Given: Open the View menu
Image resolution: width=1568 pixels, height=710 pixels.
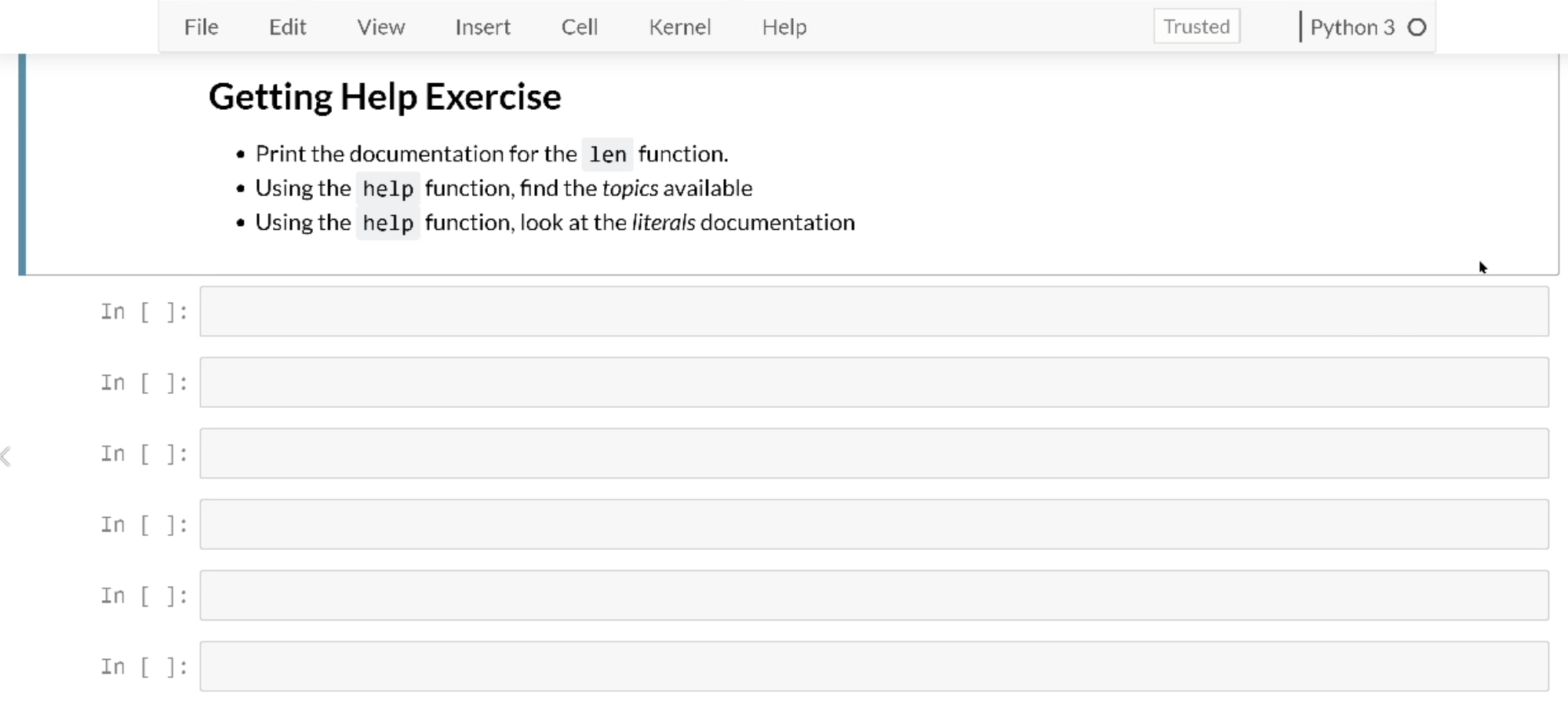Looking at the screenshot, I should (380, 27).
